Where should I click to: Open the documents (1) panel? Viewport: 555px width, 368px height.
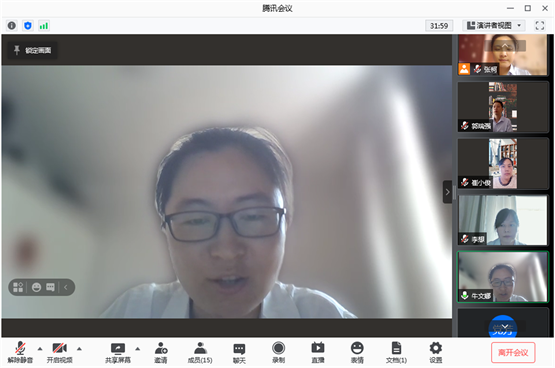[396, 352]
